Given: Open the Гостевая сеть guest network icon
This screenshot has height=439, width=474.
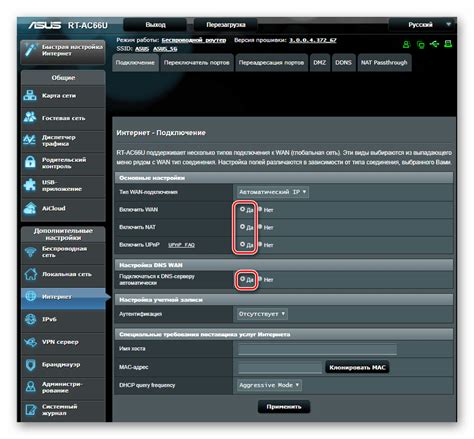Looking at the screenshot, I should (30, 118).
